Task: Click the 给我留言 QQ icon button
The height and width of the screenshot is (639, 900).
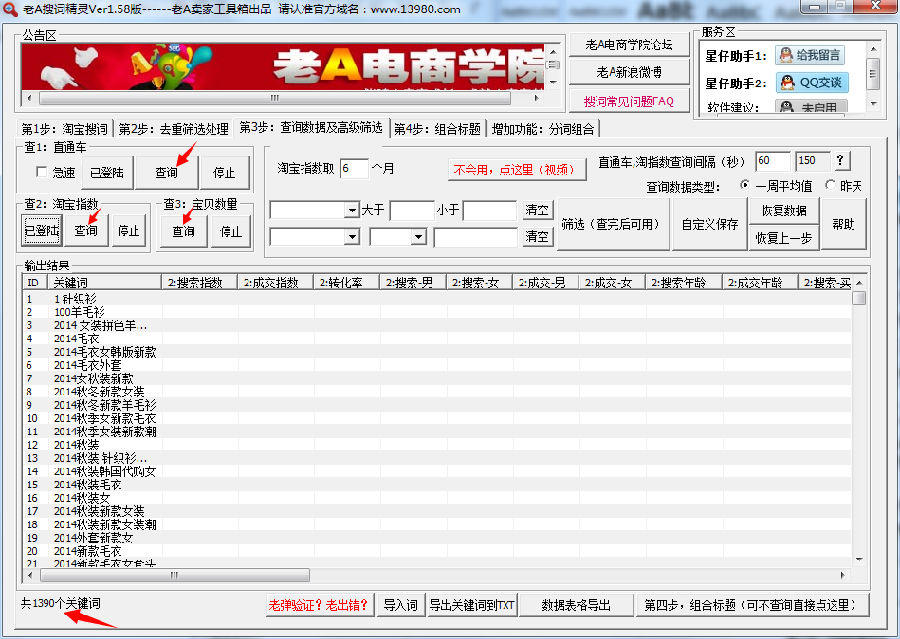Action: (x=810, y=55)
